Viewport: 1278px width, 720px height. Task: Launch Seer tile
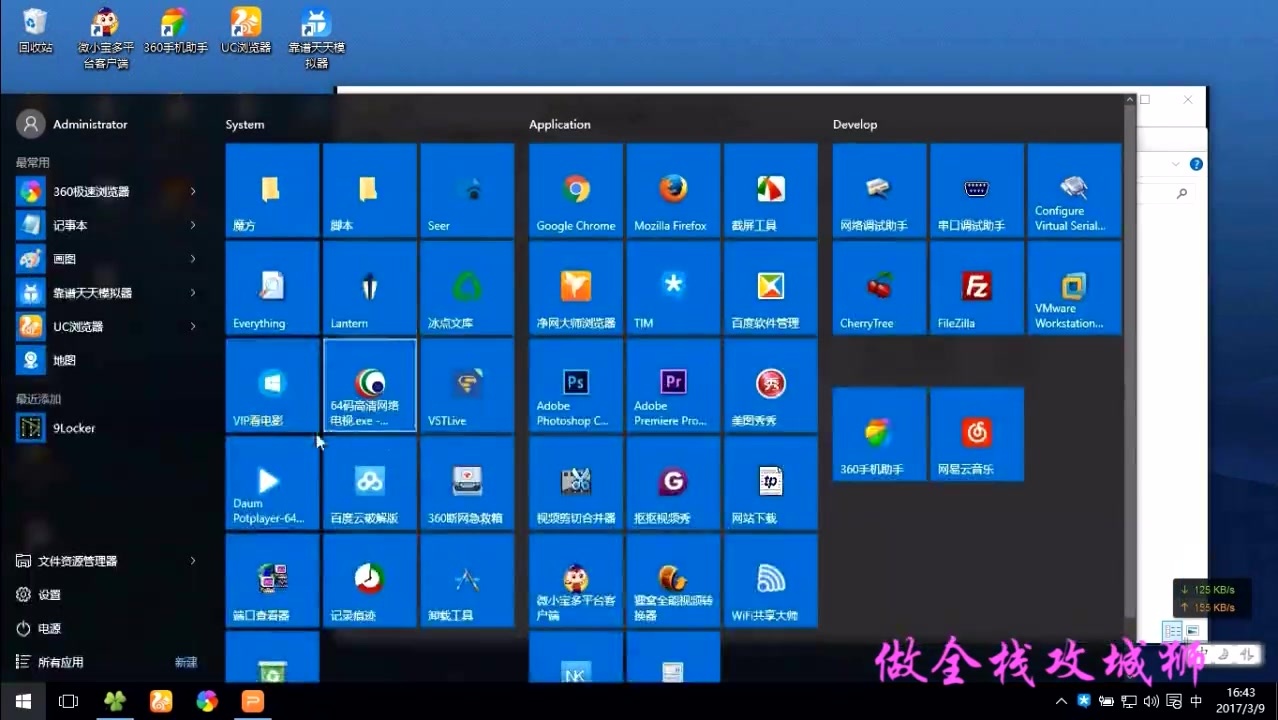point(467,190)
